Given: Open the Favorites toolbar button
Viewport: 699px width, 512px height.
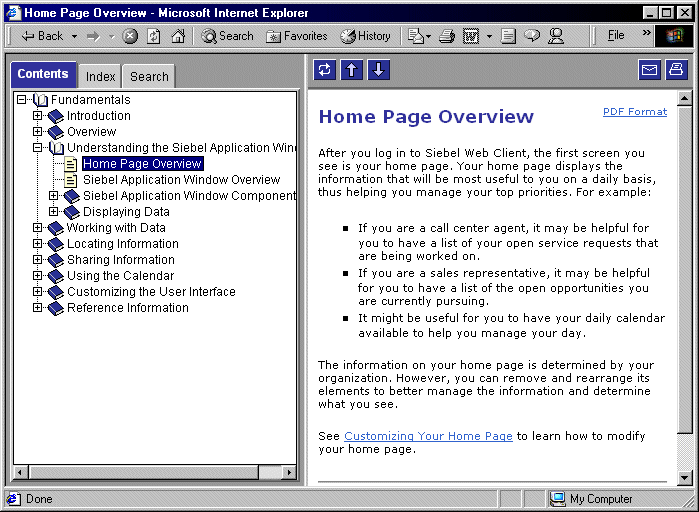Looking at the screenshot, I should (x=296, y=36).
